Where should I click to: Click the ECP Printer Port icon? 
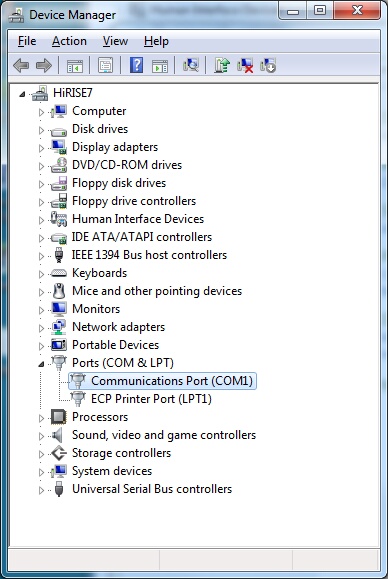point(78,399)
